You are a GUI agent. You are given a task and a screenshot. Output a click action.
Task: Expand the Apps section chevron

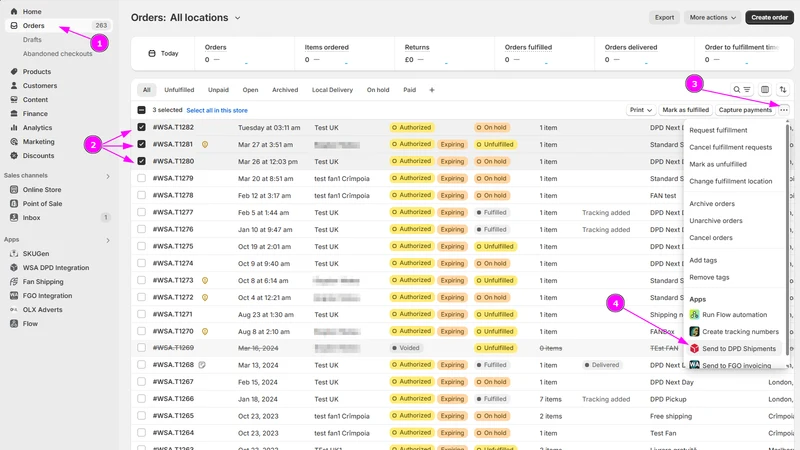108,240
